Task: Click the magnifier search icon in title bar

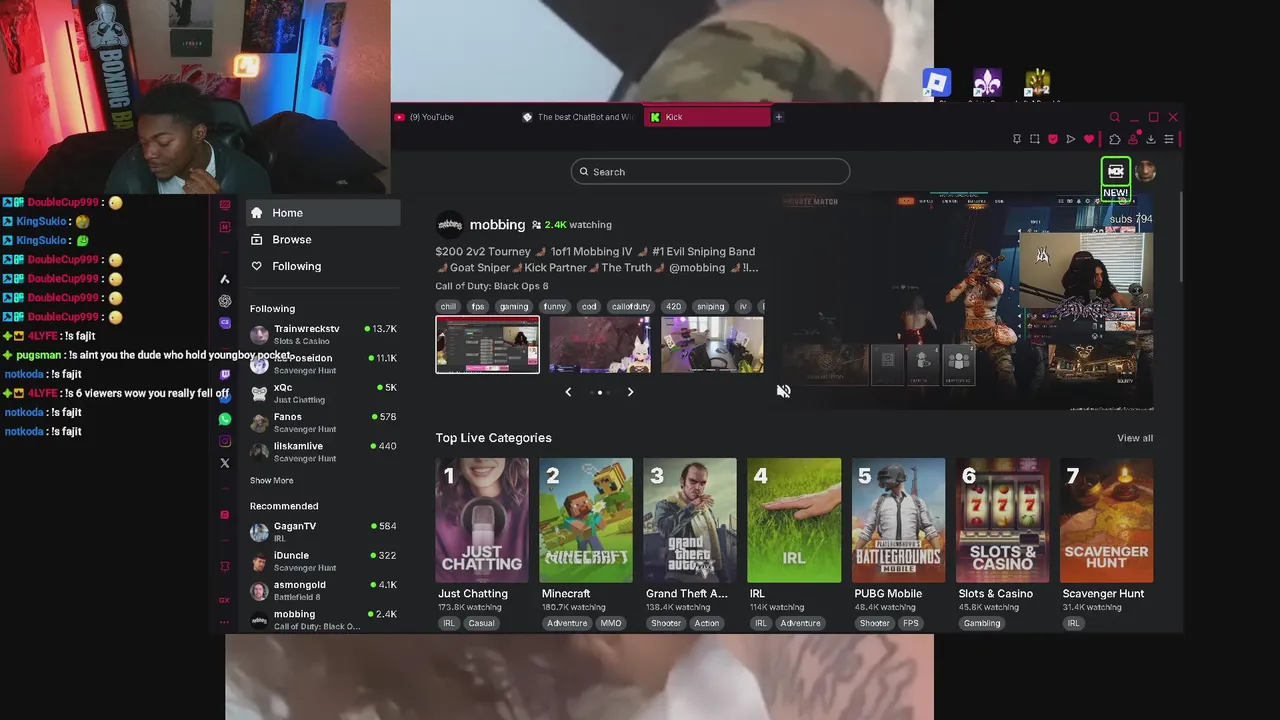Action: (1115, 117)
